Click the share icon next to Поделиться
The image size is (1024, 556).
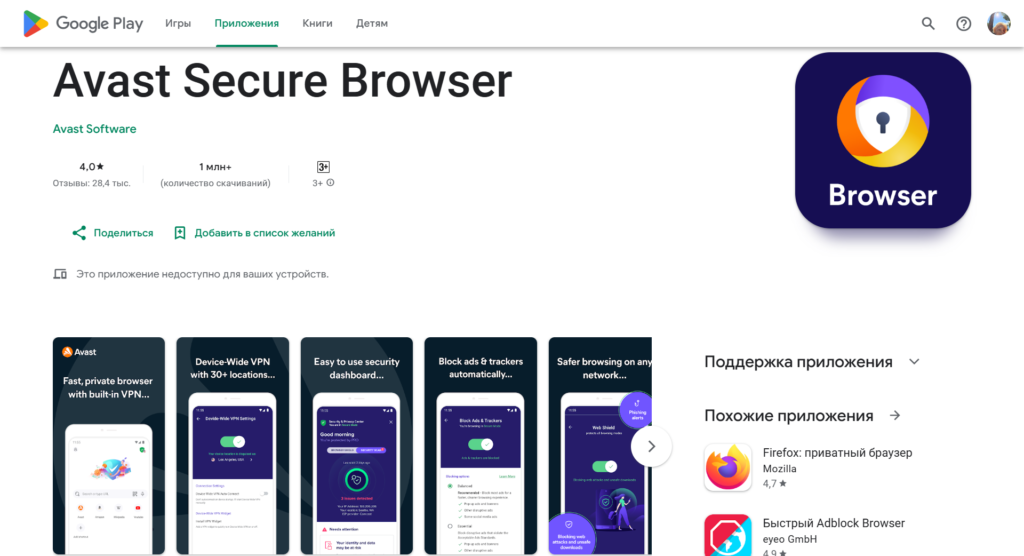tap(79, 233)
